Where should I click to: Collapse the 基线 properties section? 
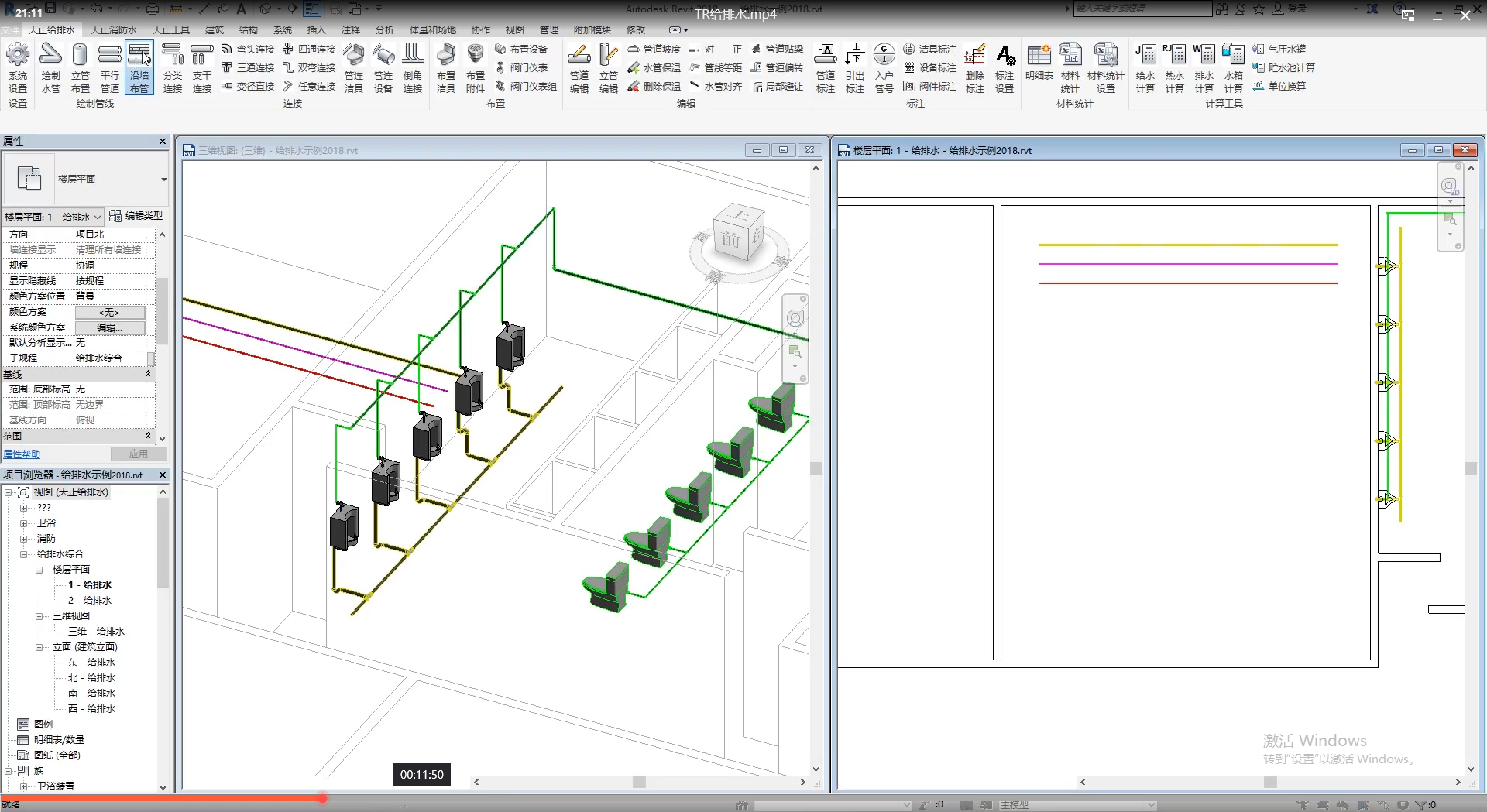(x=148, y=374)
